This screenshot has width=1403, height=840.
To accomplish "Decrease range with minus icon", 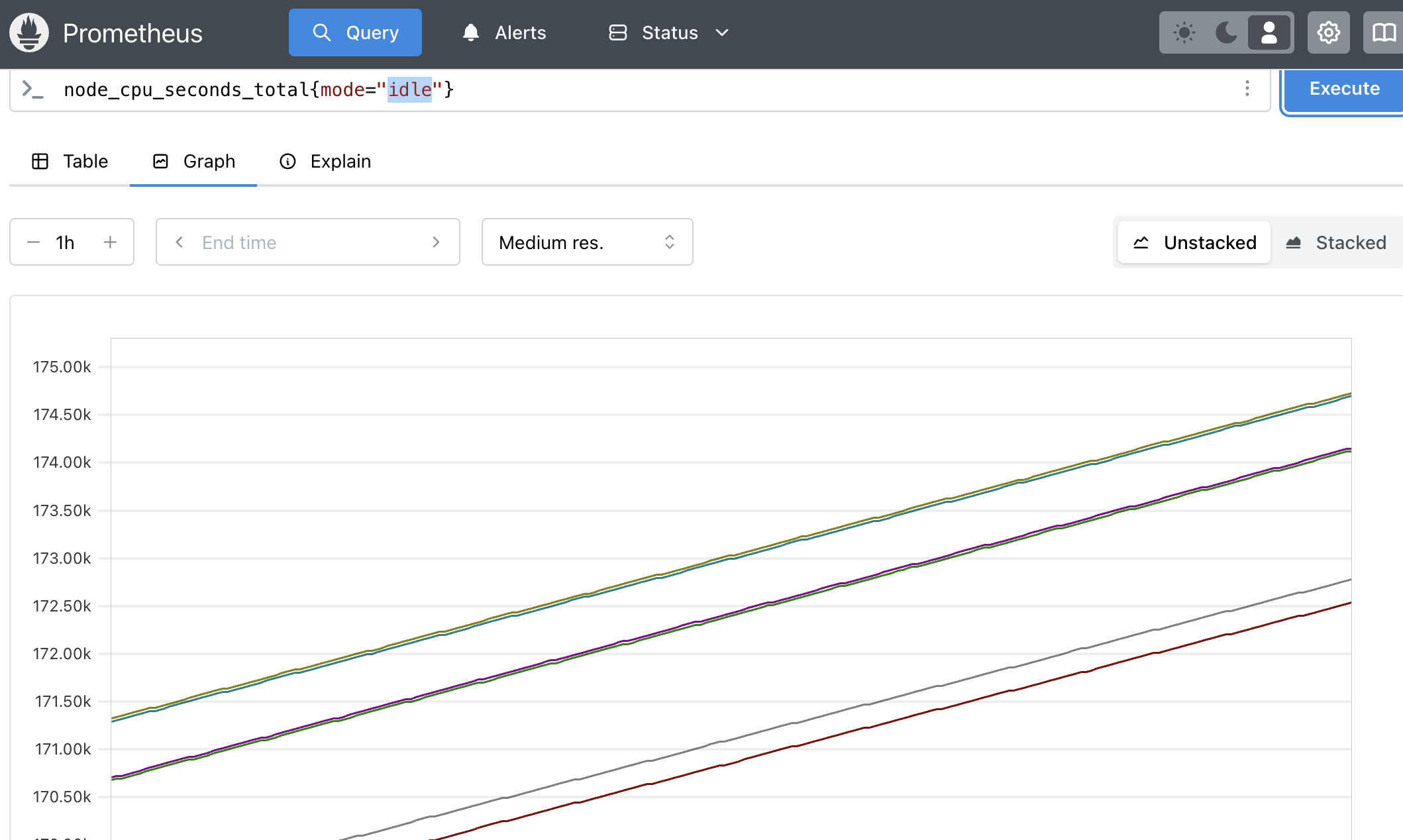I will [33, 242].
